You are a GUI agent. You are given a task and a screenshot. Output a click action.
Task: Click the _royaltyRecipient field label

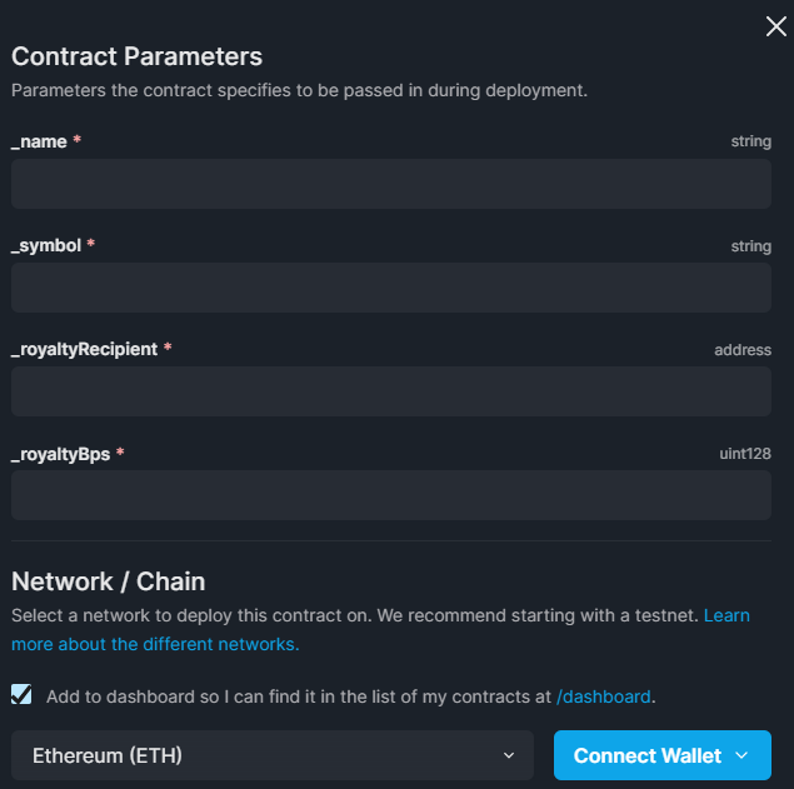click(84, 350)
